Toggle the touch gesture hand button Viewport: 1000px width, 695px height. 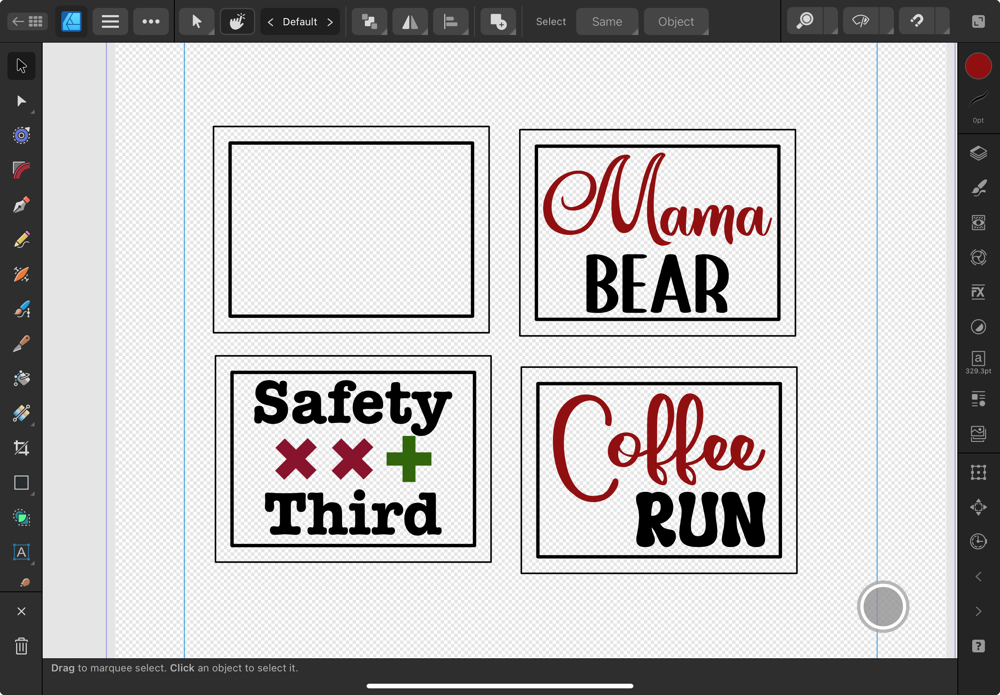(237, 22)
